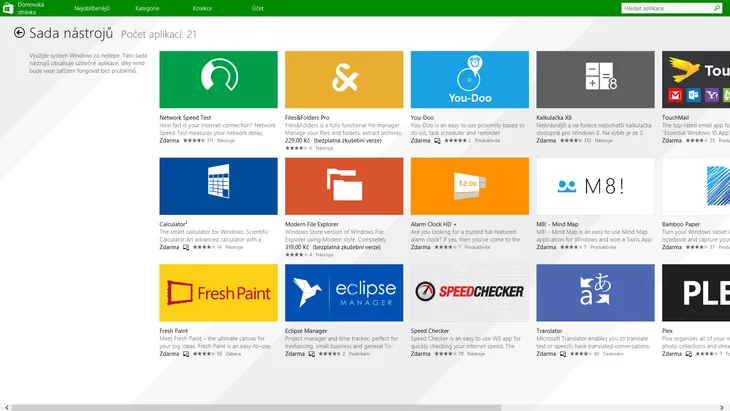Open Plex app tile

696,293
